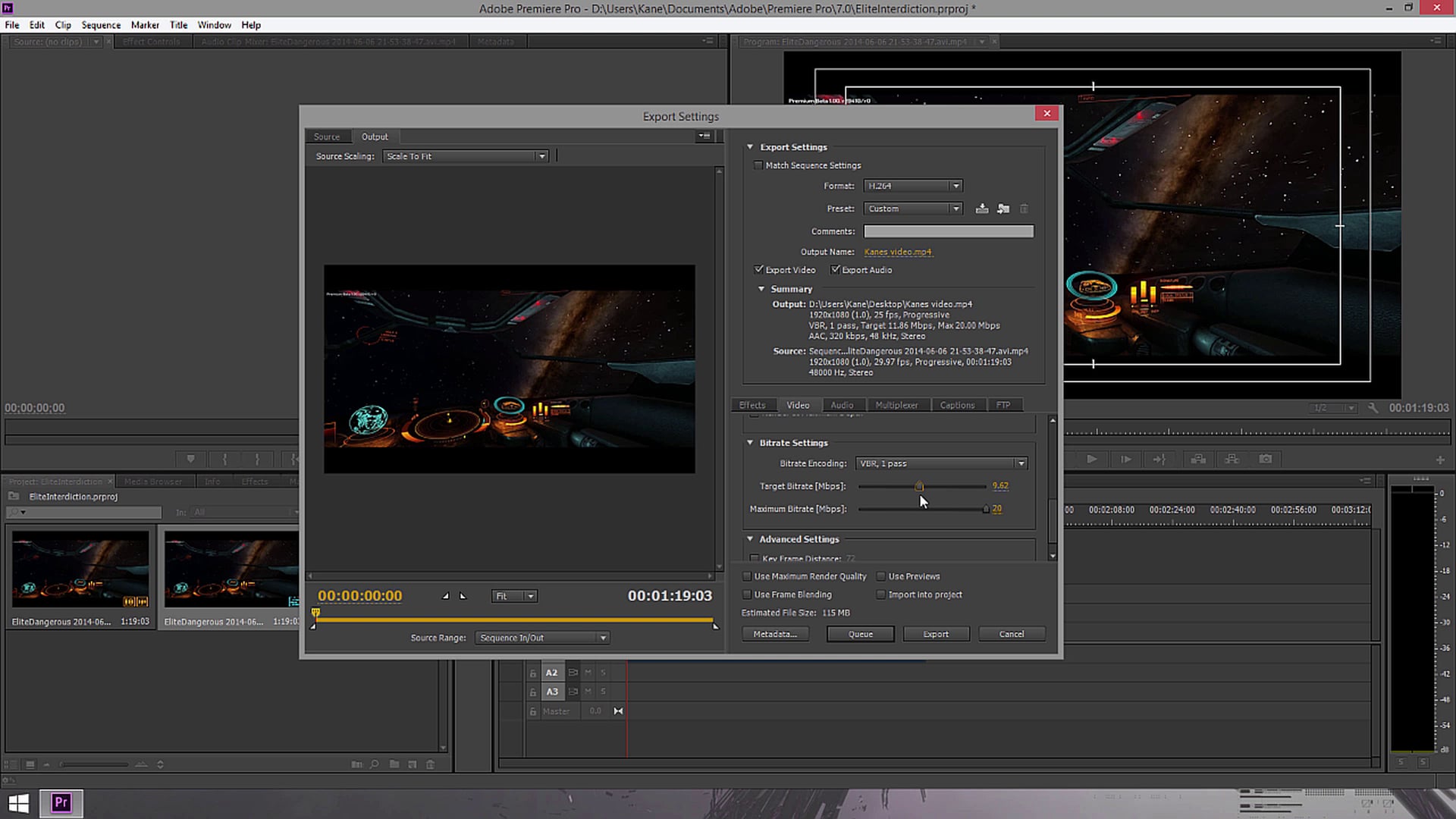Open the Preset Custom dropdown
The width and height of the screenshot is (1456, 819).
pos(913,209)
